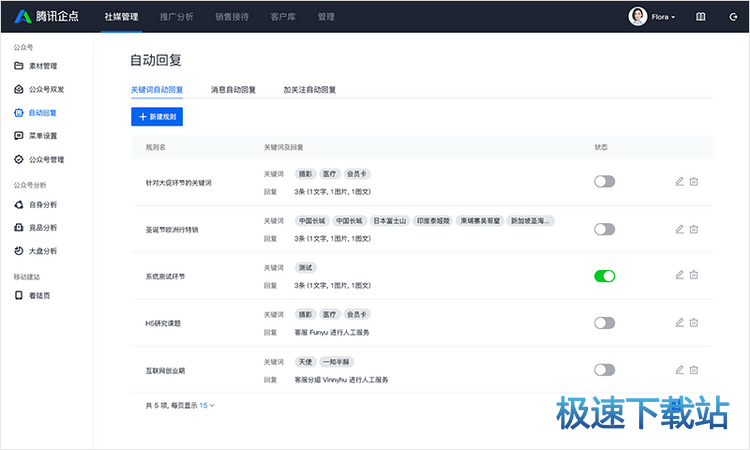Disable the 系统测试环节 rule switch
This screenshot has width=750, height=450.
tap(605, 276)
